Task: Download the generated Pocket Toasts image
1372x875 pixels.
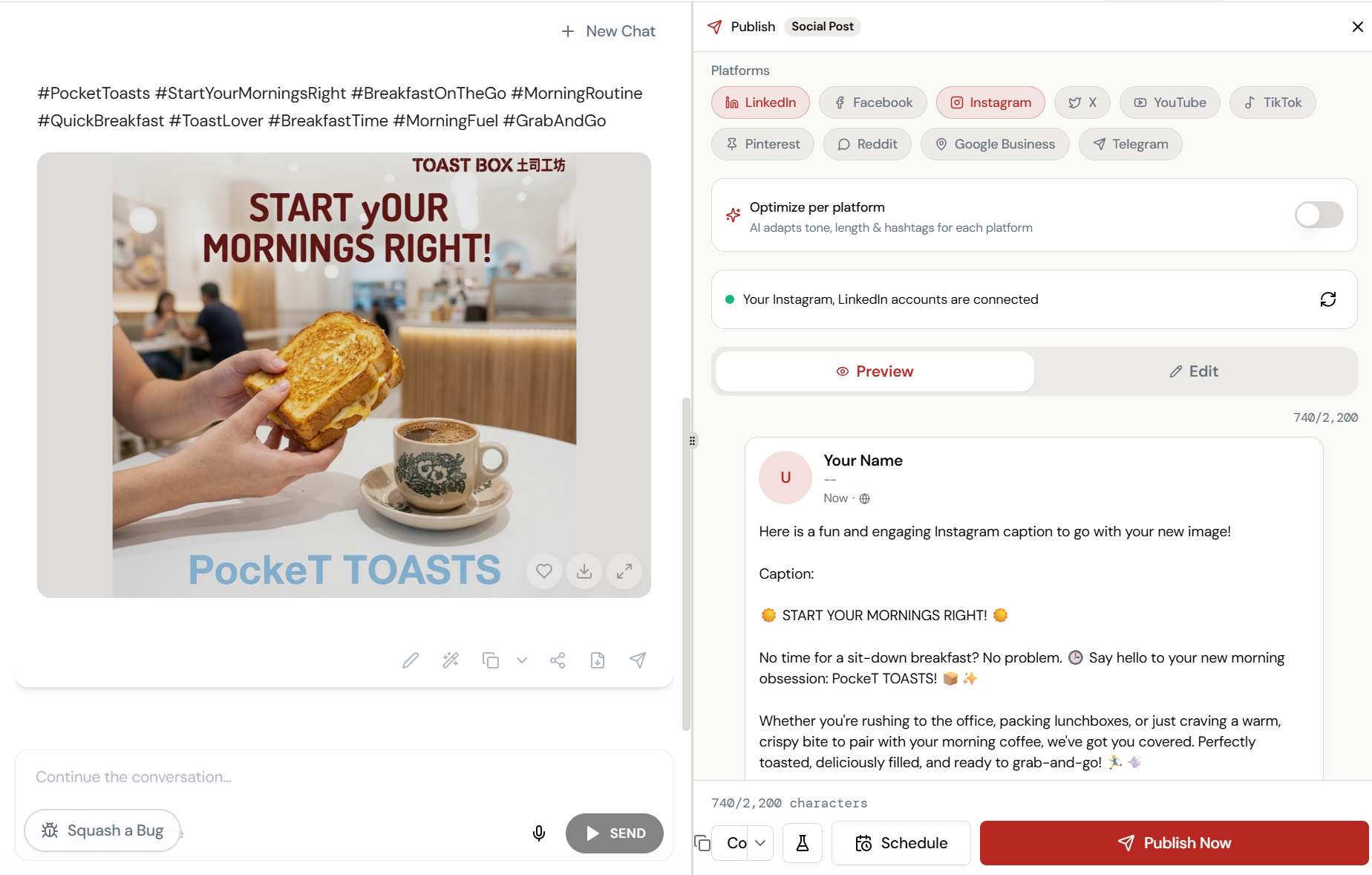Action: coord(584,571)
